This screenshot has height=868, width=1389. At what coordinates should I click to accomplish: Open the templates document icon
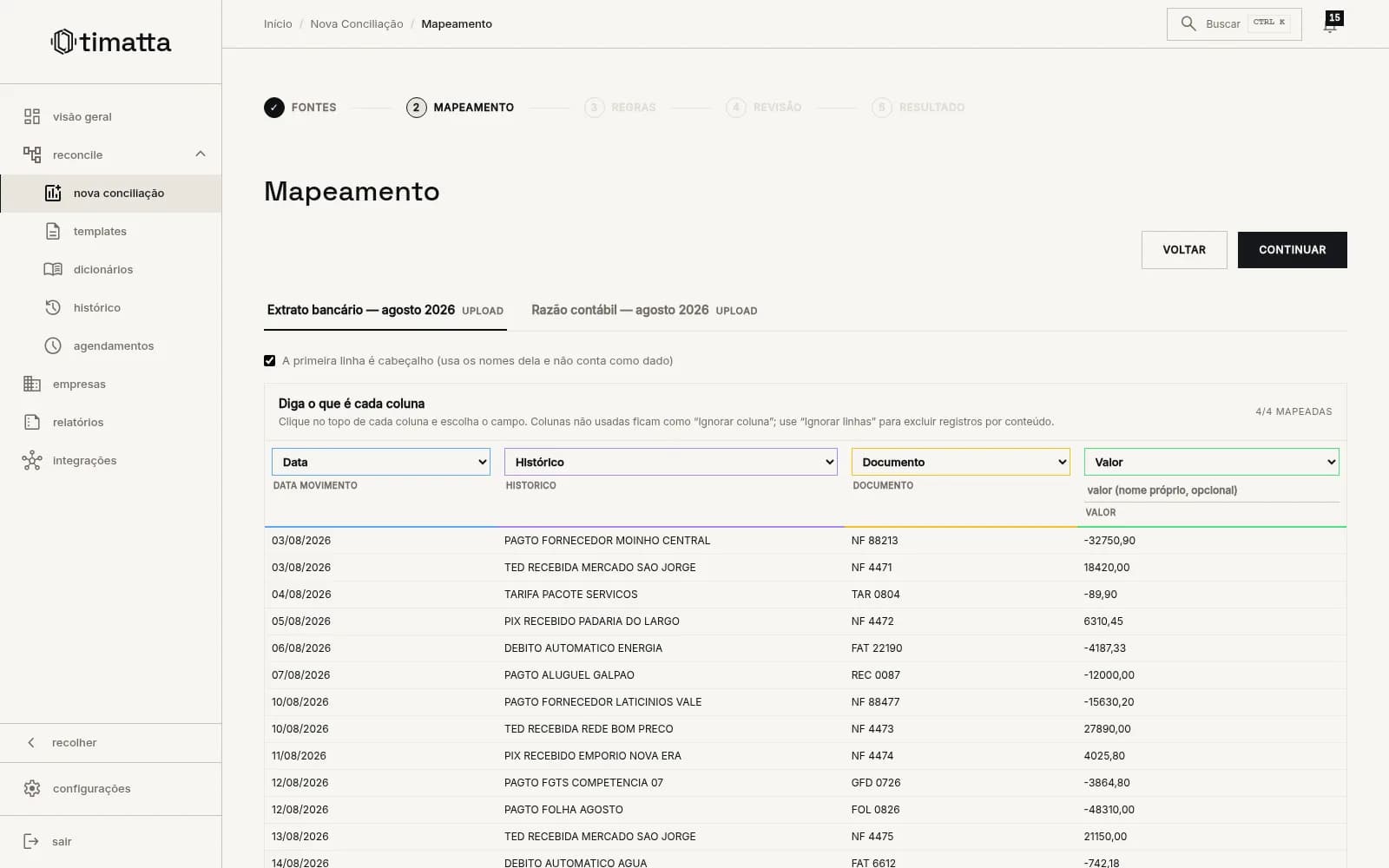53,231
